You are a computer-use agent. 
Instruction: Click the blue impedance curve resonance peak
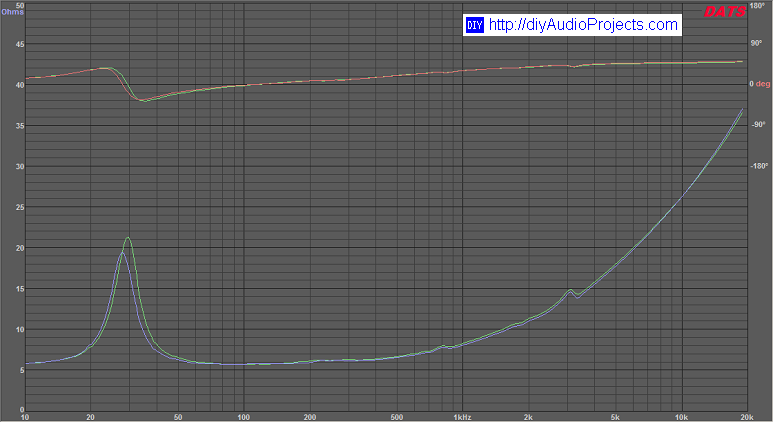(122, 253)
